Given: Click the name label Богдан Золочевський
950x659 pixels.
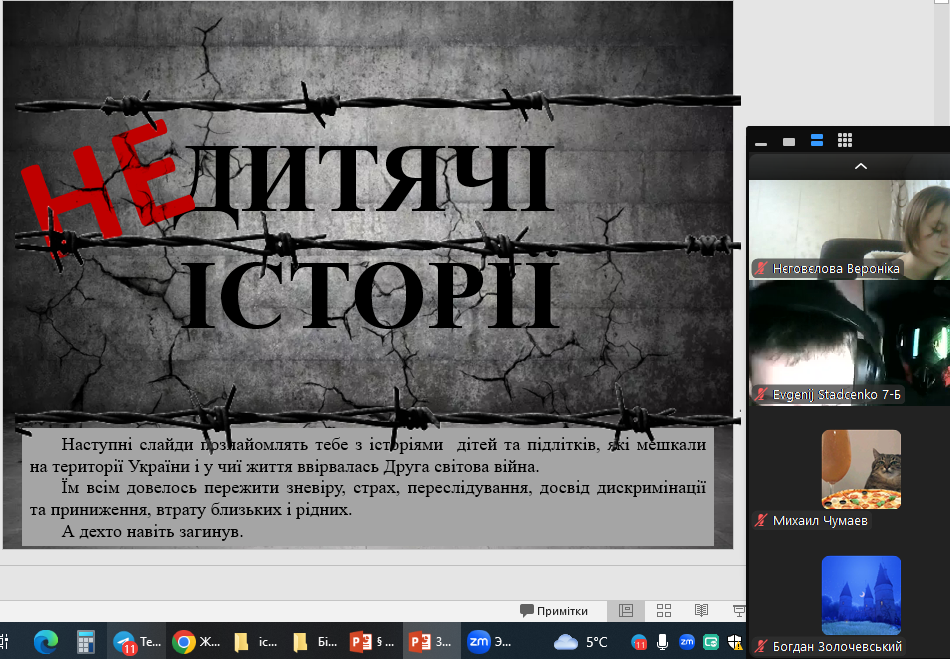Looking at the screenshot, I should [837, 647].
